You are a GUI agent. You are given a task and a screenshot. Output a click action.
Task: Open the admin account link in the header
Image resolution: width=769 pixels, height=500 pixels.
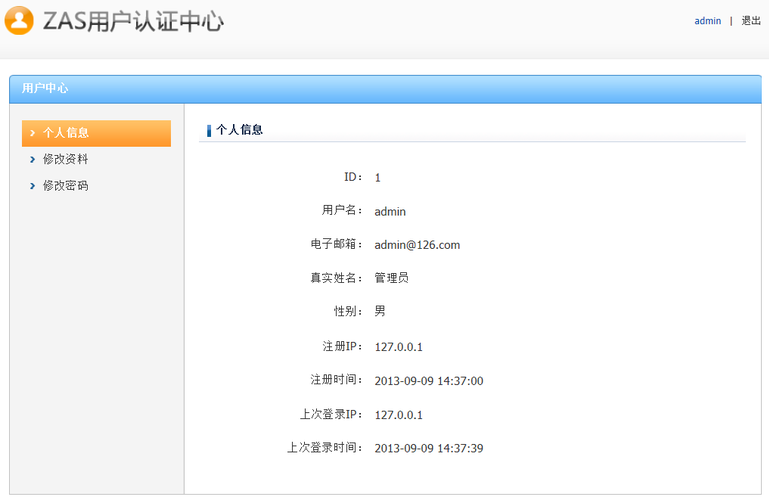click(x=707, y=21)
